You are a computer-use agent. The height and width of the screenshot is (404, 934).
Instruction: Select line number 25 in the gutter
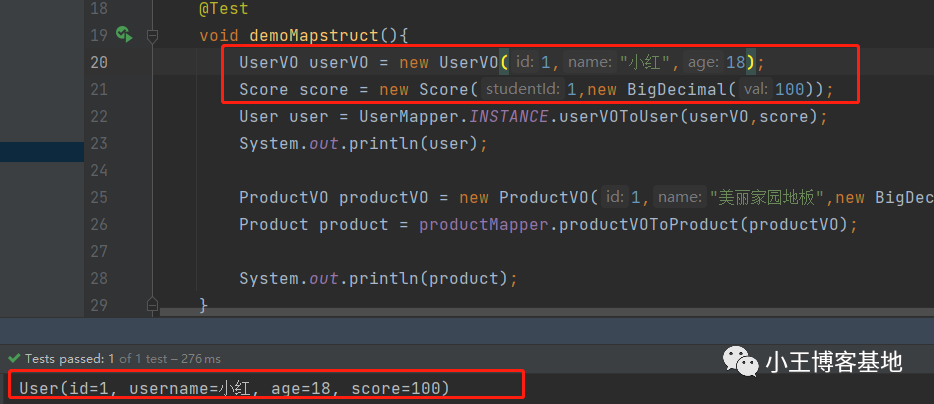tap(99, 197)
